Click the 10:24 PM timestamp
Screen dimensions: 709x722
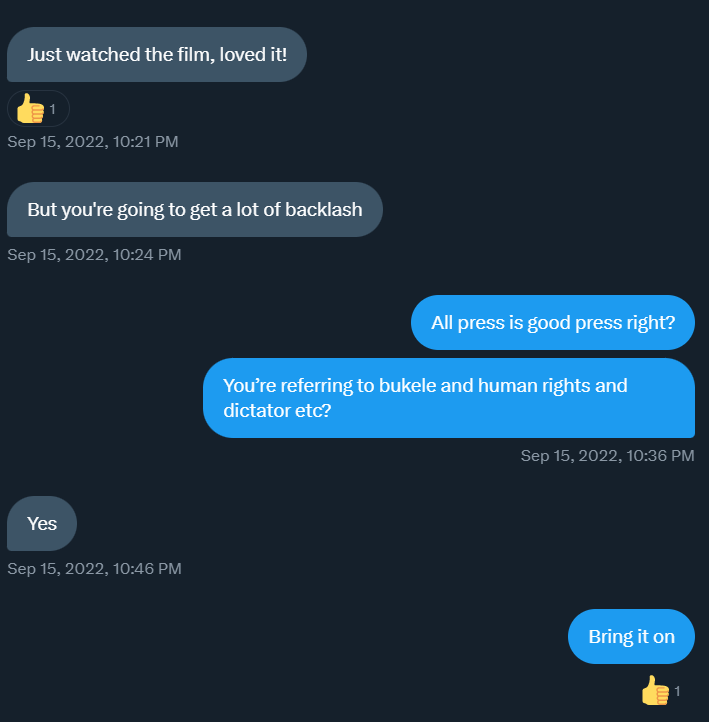coord(94,254)
